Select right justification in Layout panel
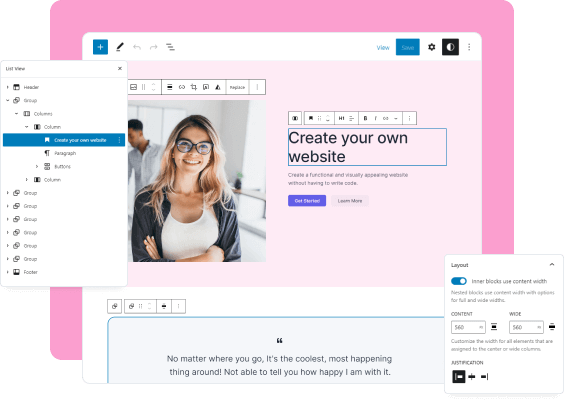The height and width of the screenshot is (400, 566). coord(484,377)
